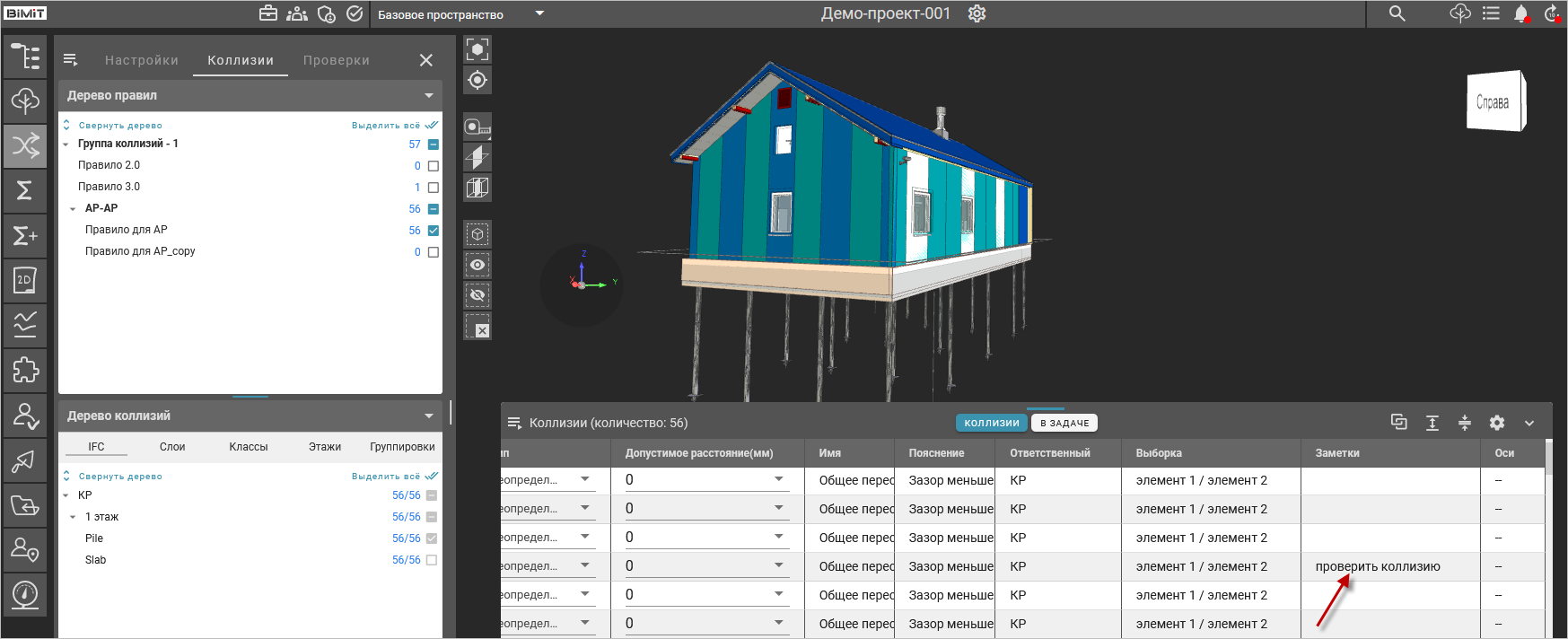Switch to the Проверки tab
1568x639 pixels.
(x=336, y=60)
